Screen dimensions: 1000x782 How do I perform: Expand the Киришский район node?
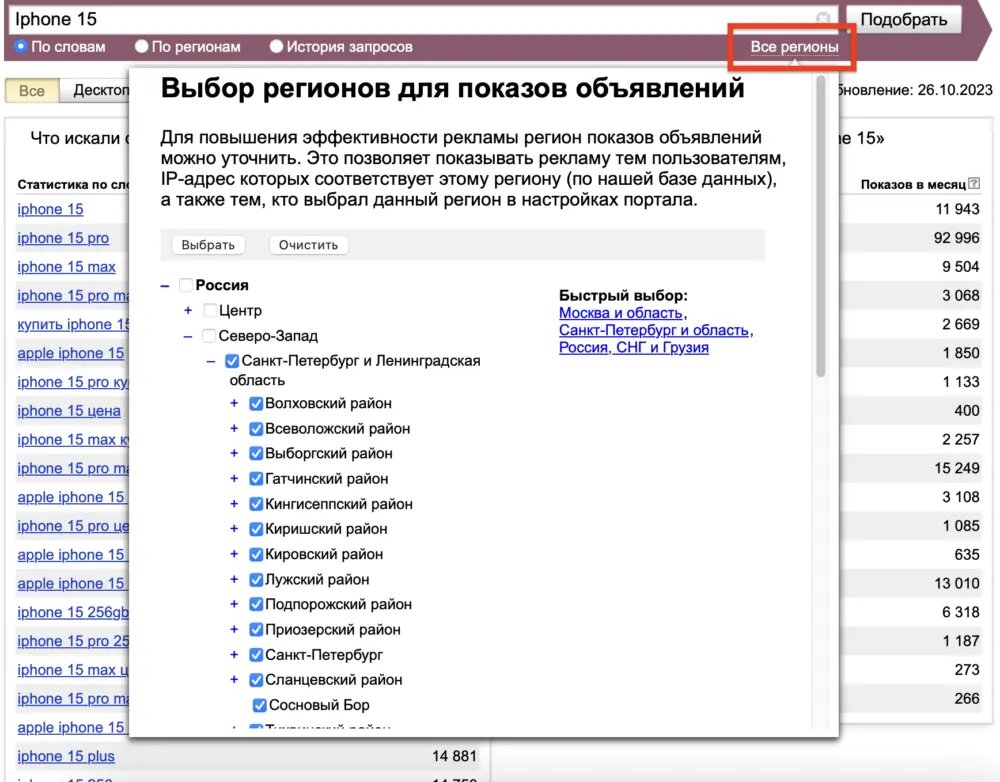[234, 529]
